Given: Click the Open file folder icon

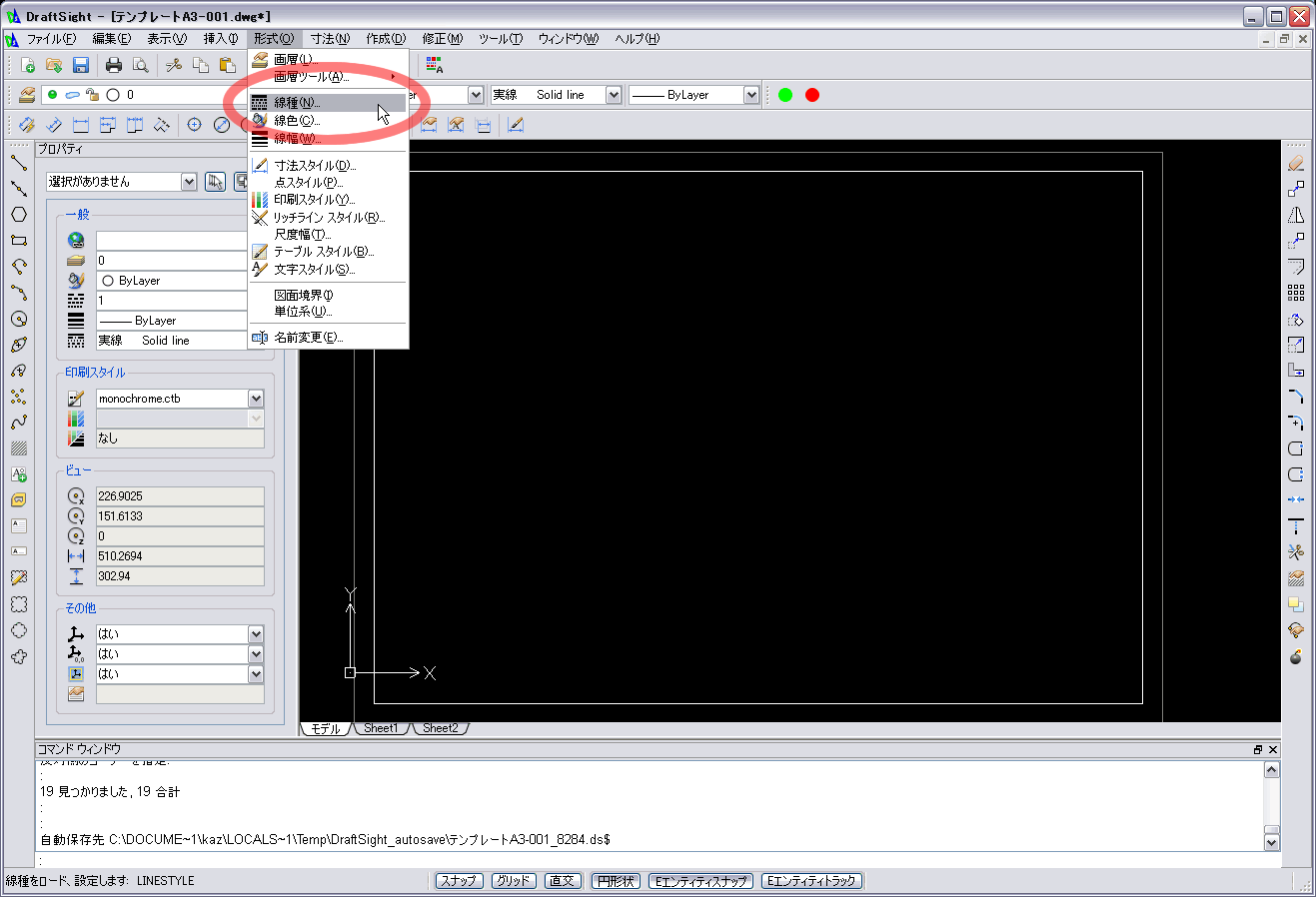Looking at the screenshot, I should click(x=54, y=65).
